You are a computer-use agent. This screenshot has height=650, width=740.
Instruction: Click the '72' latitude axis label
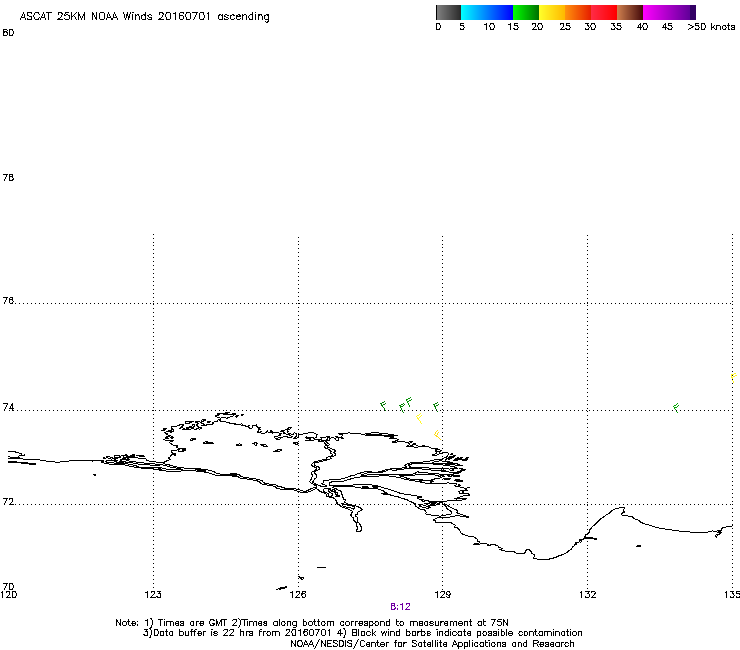[x=8, y=502]
